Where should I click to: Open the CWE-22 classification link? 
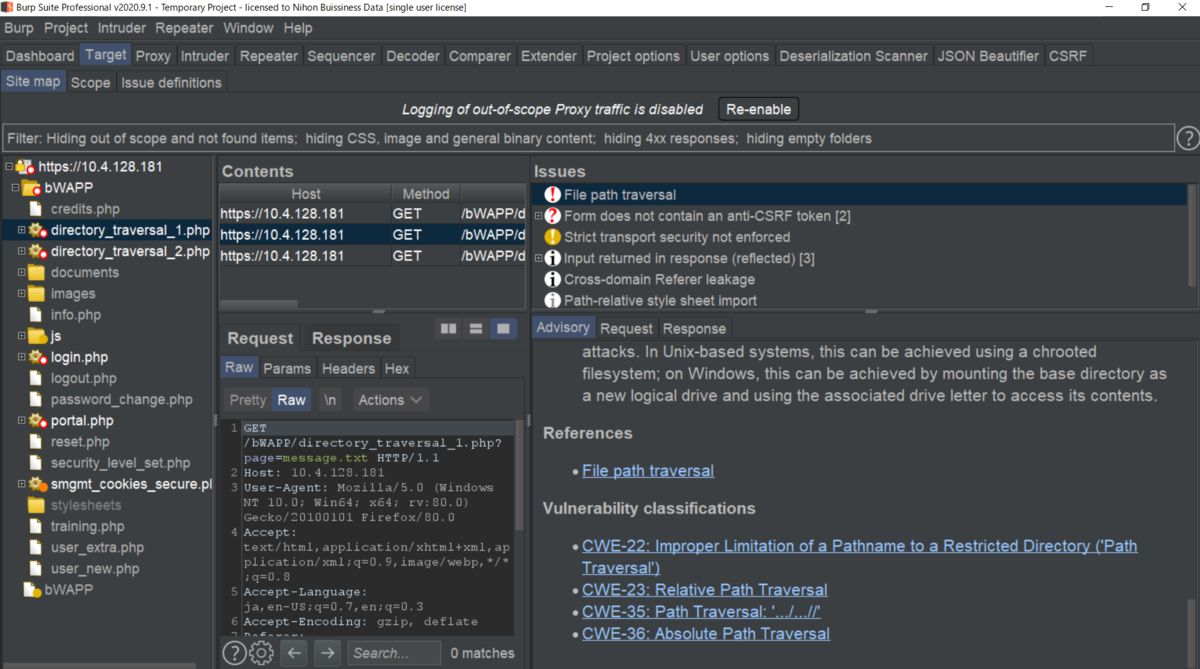(x=860, y=556)
